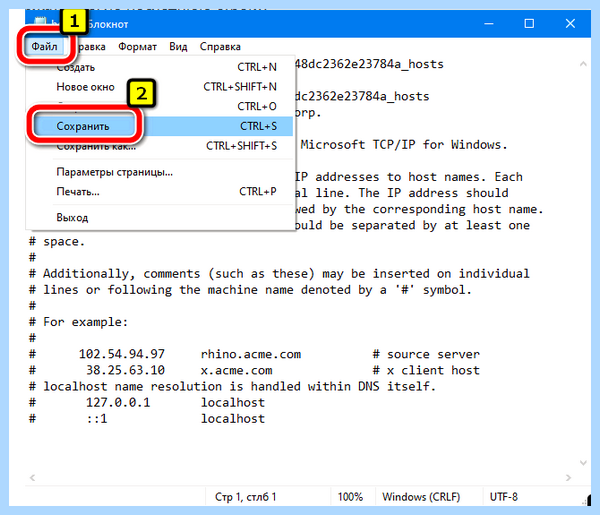Click the 'Additionally, comments' line
The width and height of the screenshot is (600, 515).
tap(279, 274)
